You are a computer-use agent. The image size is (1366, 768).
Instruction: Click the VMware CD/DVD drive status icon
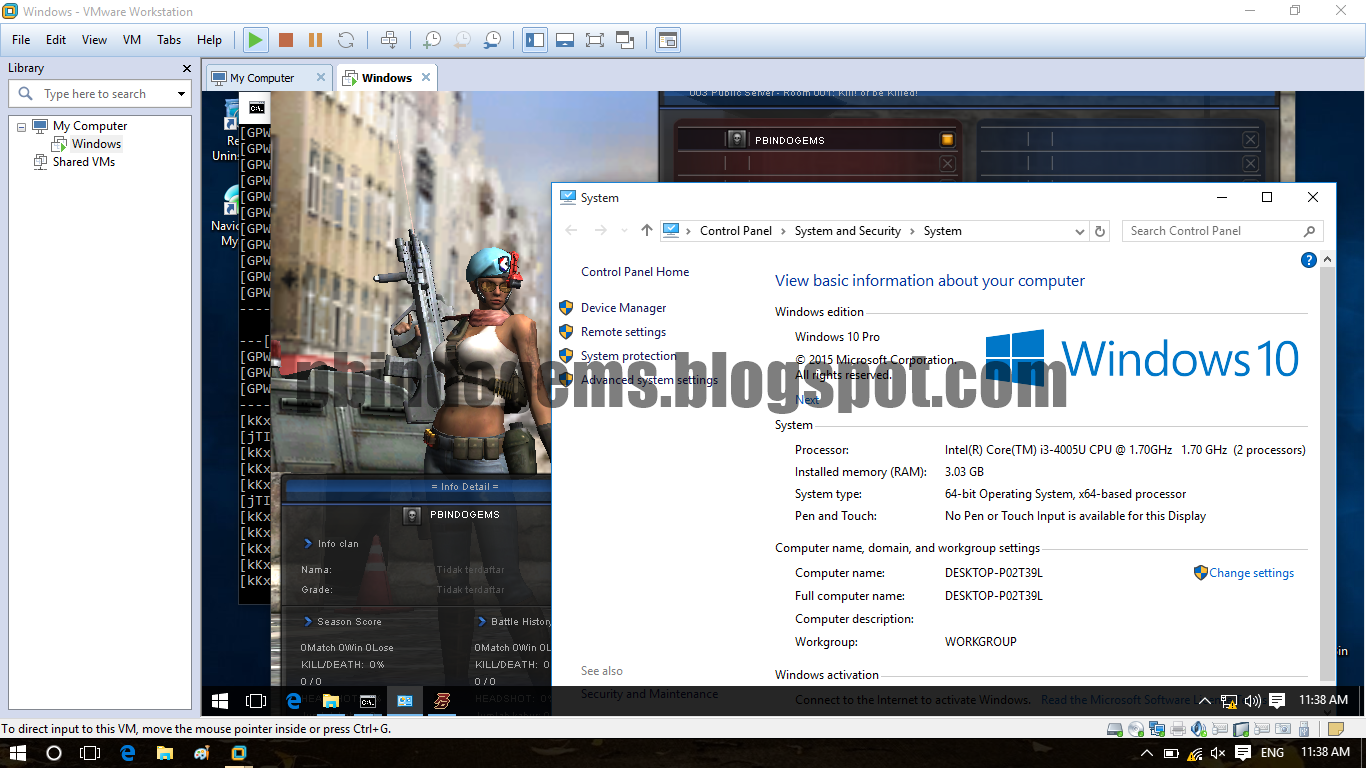point(1136,729)
